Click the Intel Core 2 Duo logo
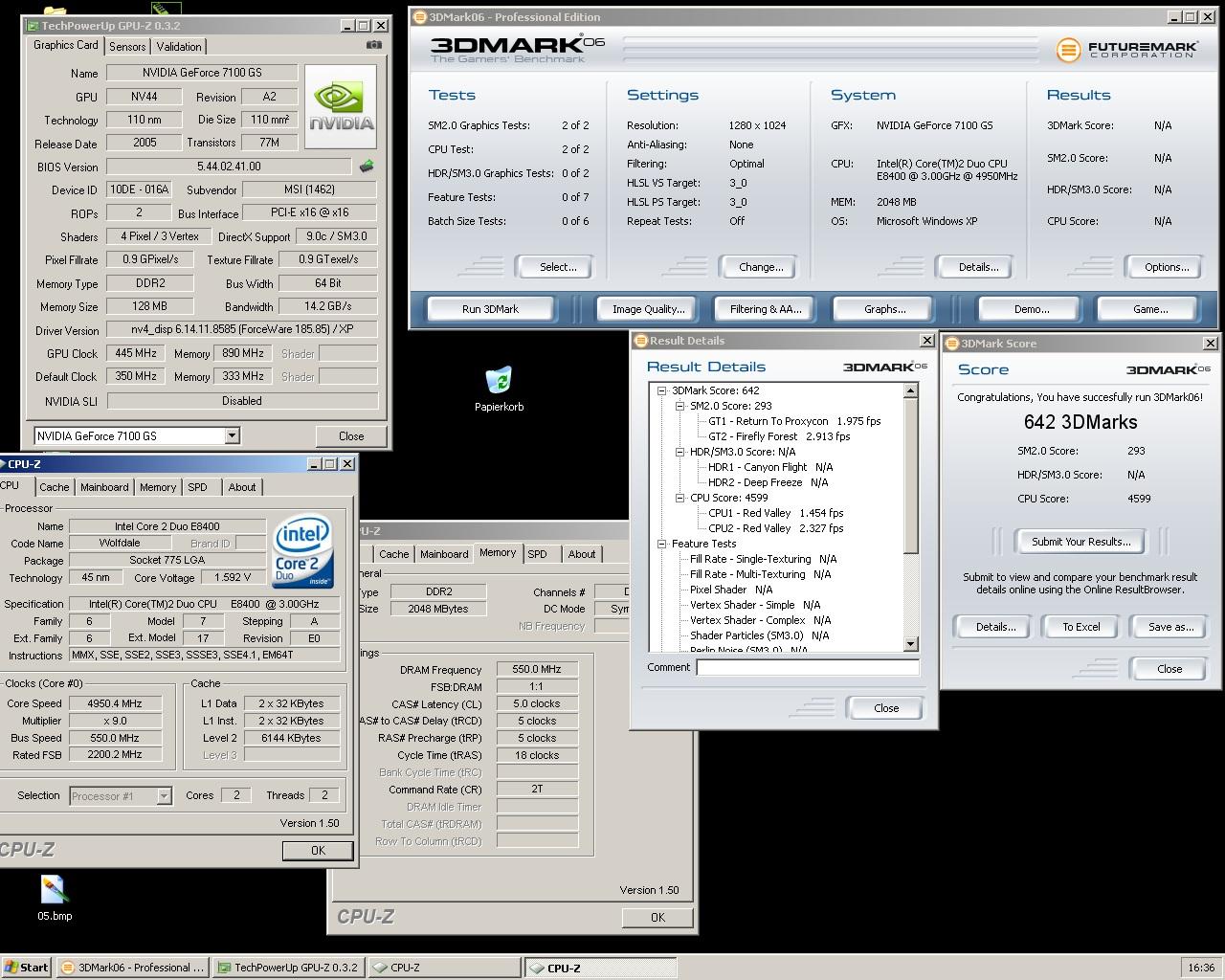 click(302, 552)
